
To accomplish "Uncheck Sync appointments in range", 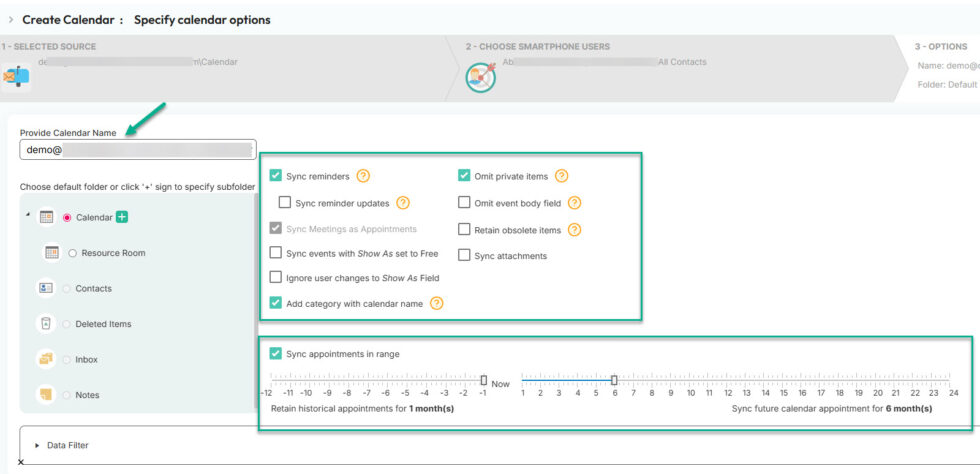I will (x=276, y=353).
